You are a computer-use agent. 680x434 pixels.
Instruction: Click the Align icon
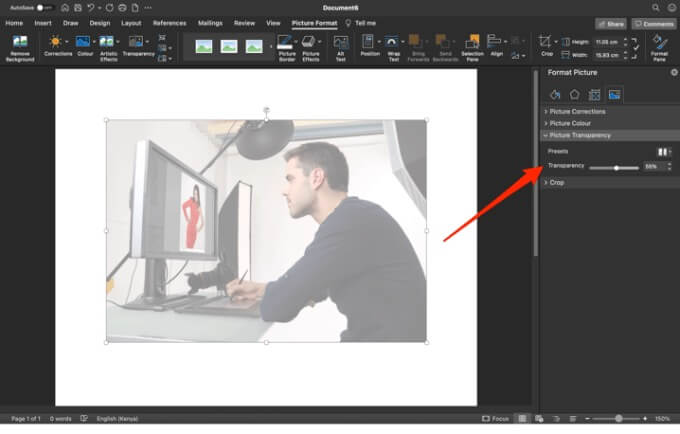(494, 42)
